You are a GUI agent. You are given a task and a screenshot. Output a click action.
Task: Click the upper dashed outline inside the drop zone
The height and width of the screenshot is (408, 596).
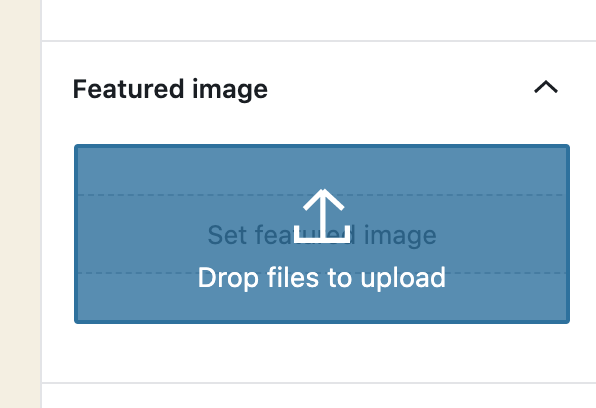click(x=322, y=195)
